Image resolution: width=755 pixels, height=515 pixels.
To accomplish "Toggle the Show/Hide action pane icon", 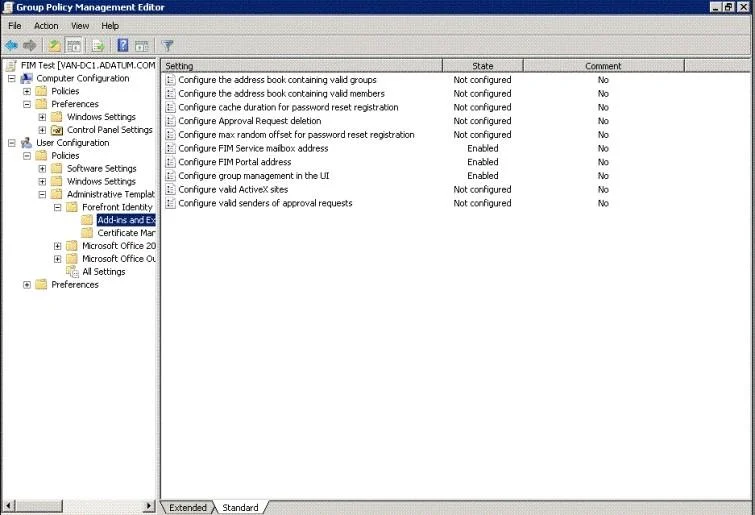I will [x=142, y=46].
